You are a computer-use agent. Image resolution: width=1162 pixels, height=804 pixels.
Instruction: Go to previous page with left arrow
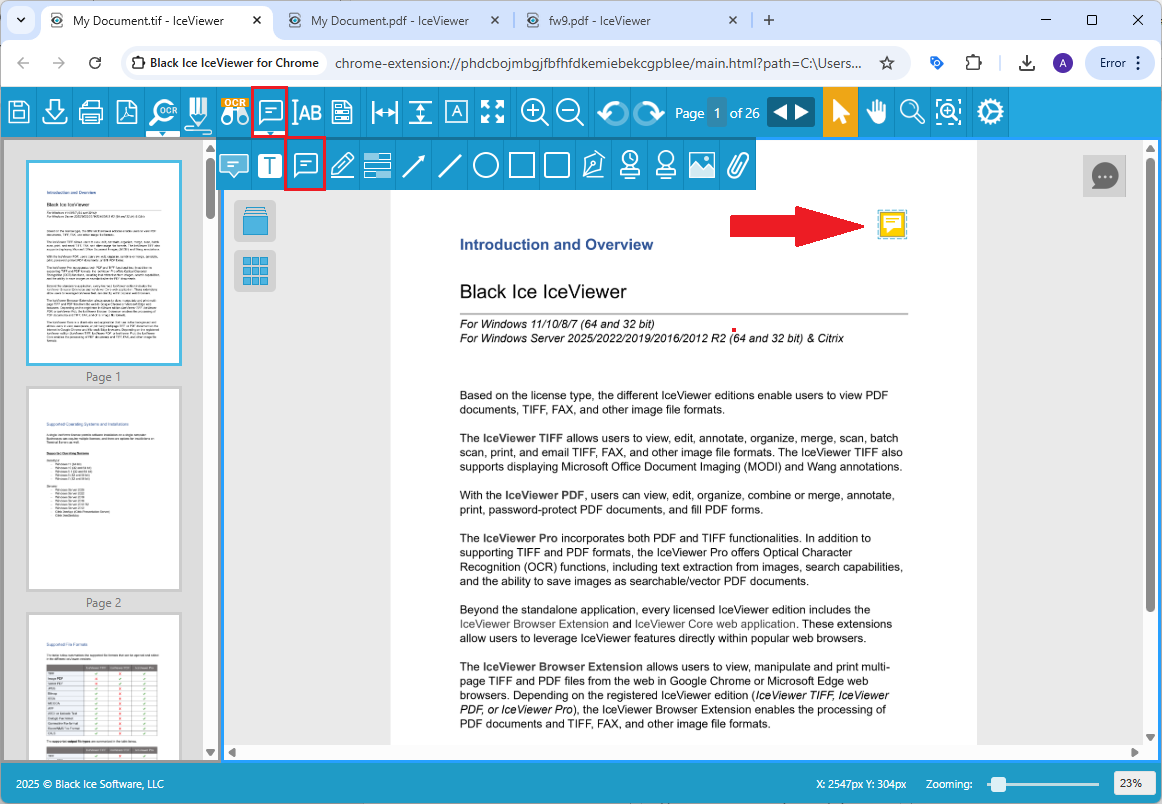tap(780, 113)
